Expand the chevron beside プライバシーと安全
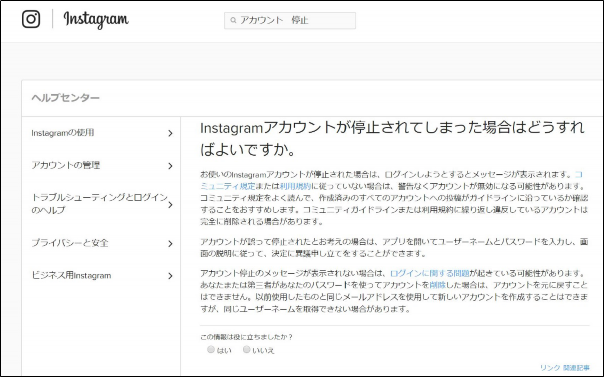The width and height of the screenshot is (604, 377). click(x=170, y=244)
